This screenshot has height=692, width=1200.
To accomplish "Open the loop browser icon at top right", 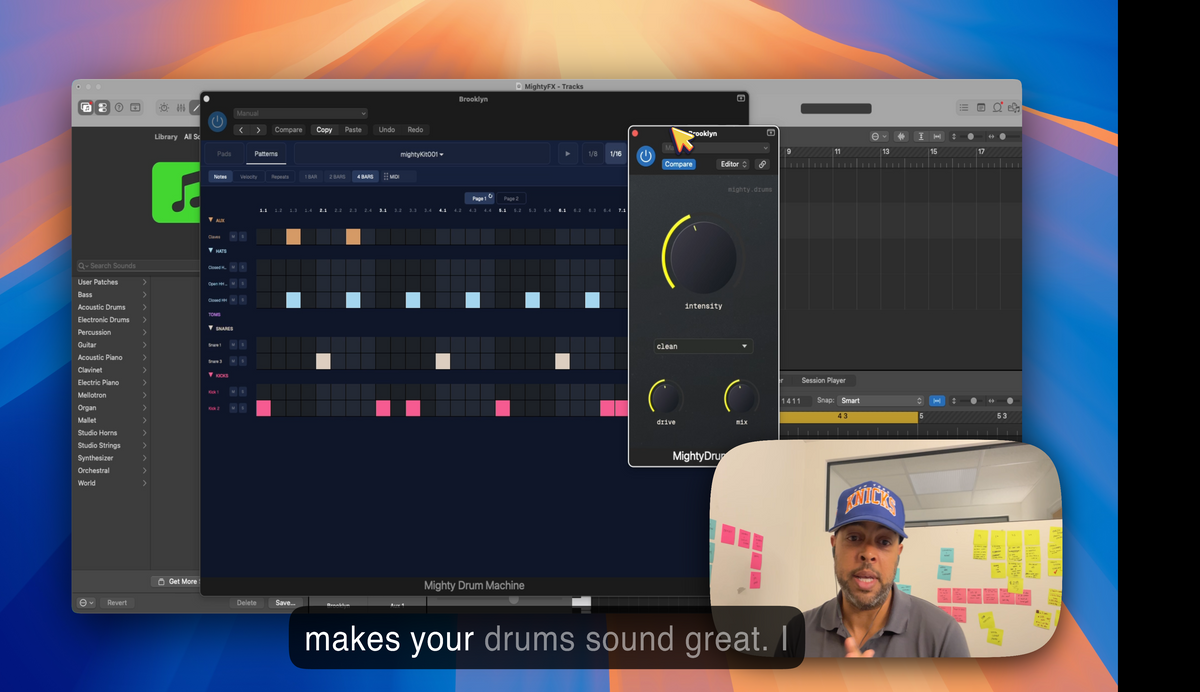I will 998,108.
